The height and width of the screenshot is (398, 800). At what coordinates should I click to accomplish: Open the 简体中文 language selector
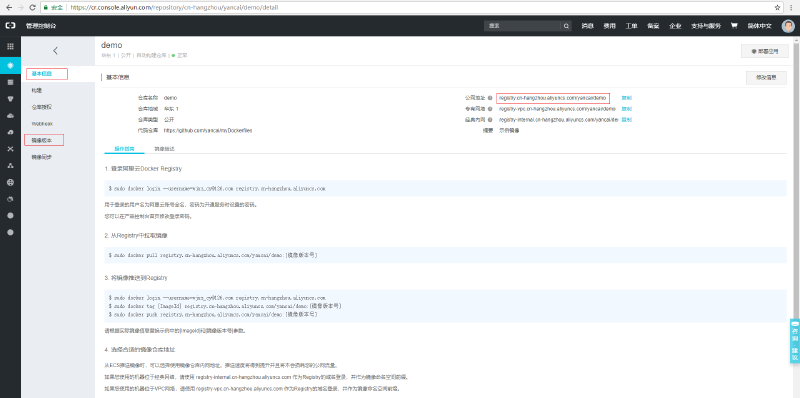[760, 26]
